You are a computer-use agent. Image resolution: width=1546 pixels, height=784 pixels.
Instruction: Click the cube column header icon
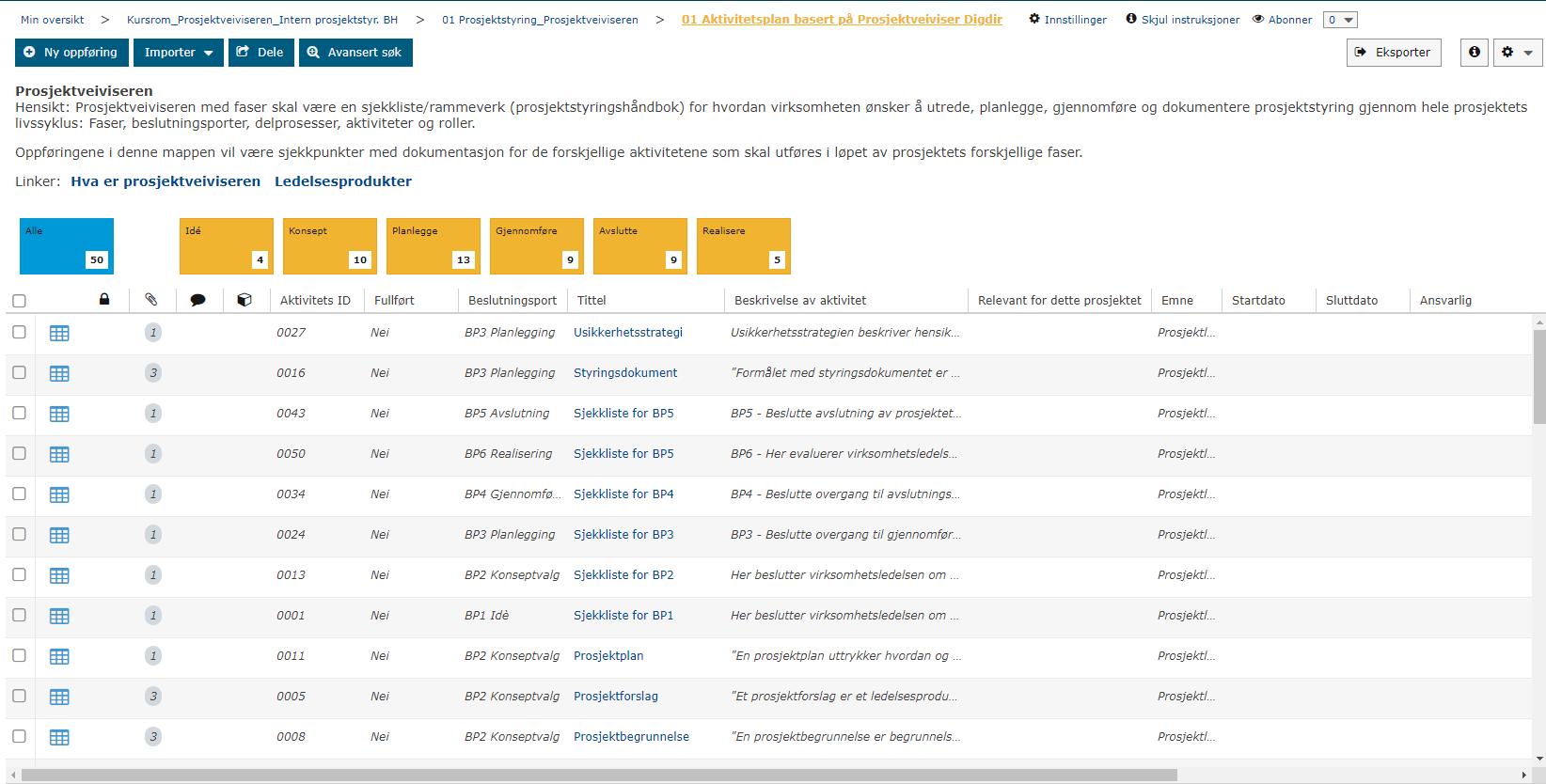245,300
